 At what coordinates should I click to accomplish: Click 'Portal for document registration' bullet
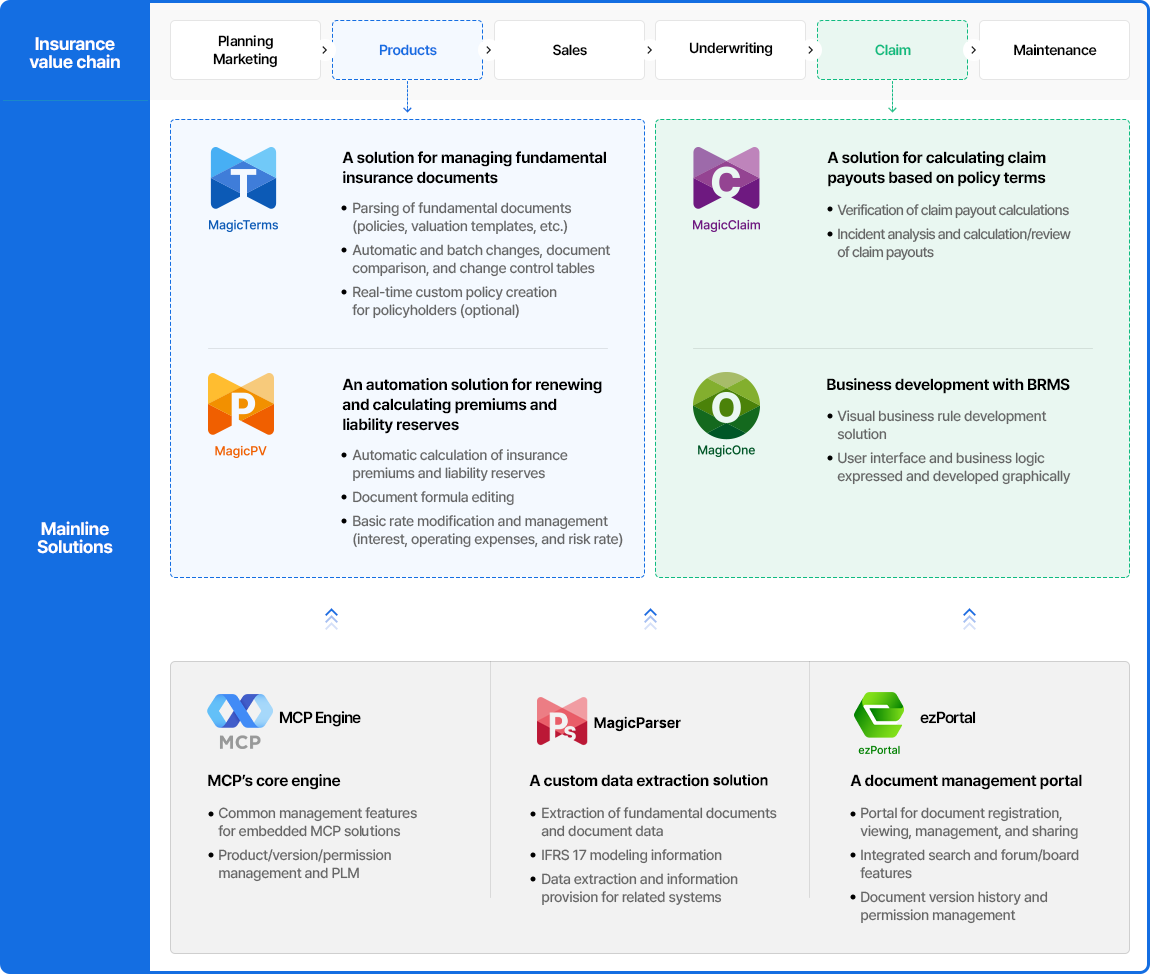(968, 822)
